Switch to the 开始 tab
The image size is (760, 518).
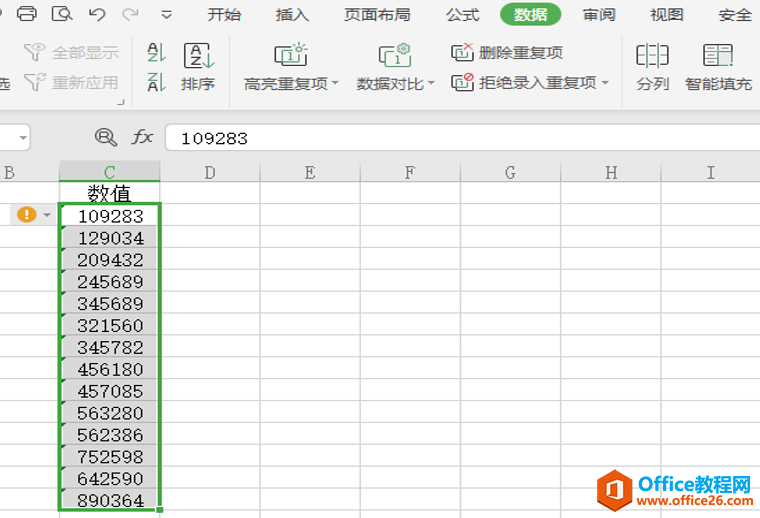224,15
